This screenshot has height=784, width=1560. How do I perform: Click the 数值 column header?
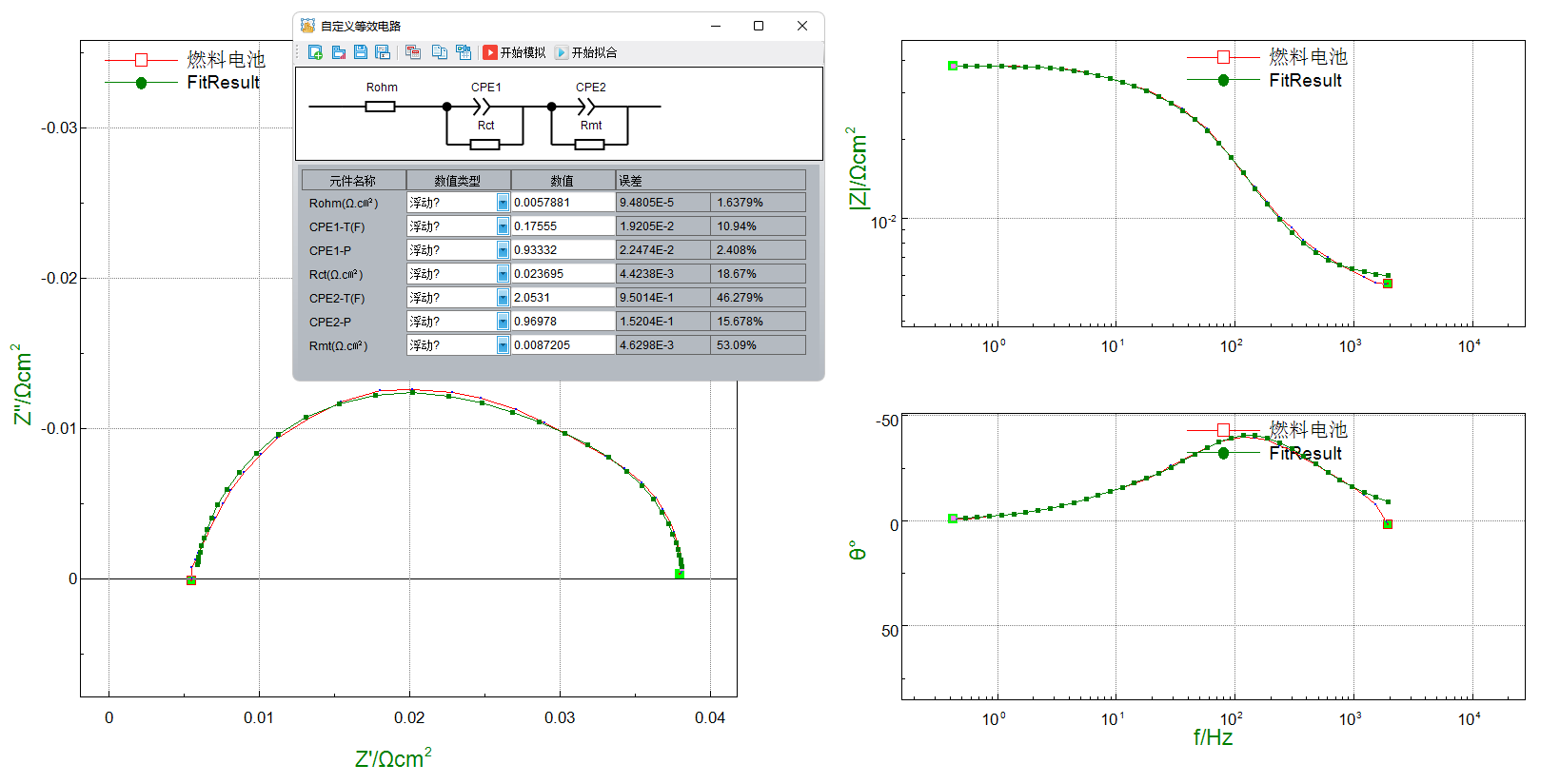coord(563,180)
